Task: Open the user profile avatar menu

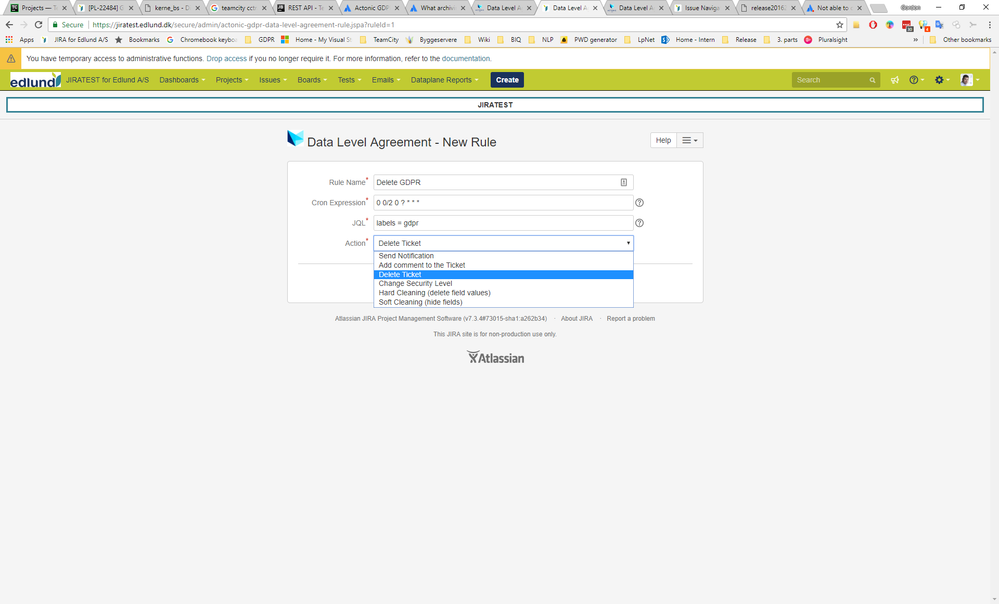Action: [x=969, y=80]
